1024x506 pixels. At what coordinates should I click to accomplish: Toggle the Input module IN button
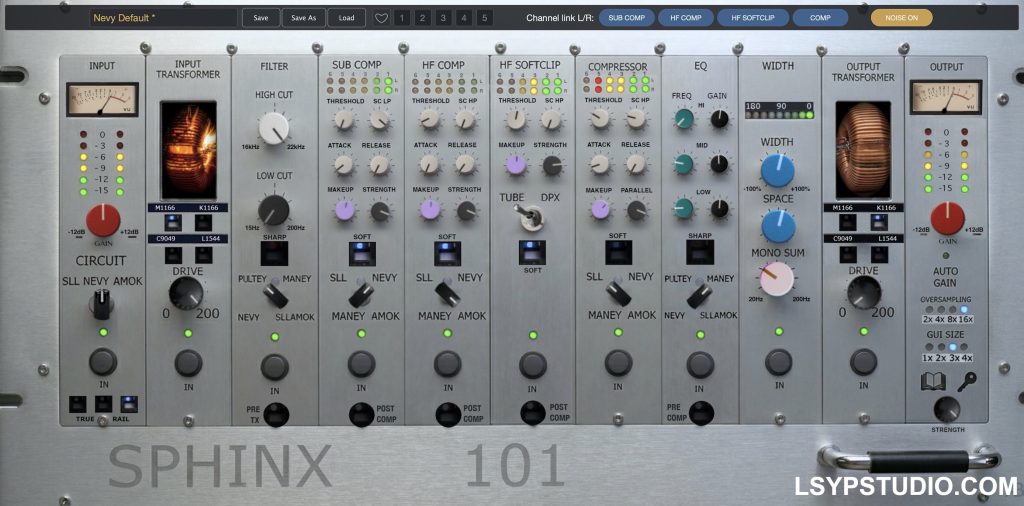tap(103, 361)
